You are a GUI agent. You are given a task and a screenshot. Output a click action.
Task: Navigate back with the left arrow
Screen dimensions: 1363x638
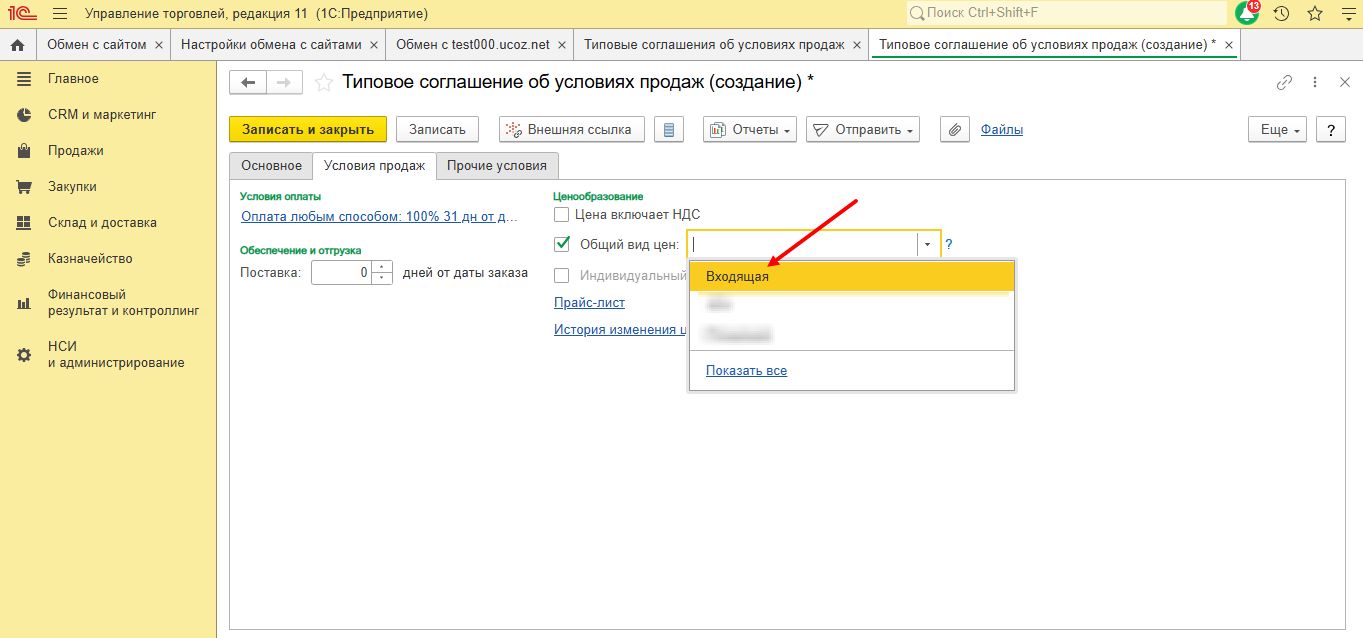tap(248, 83)
